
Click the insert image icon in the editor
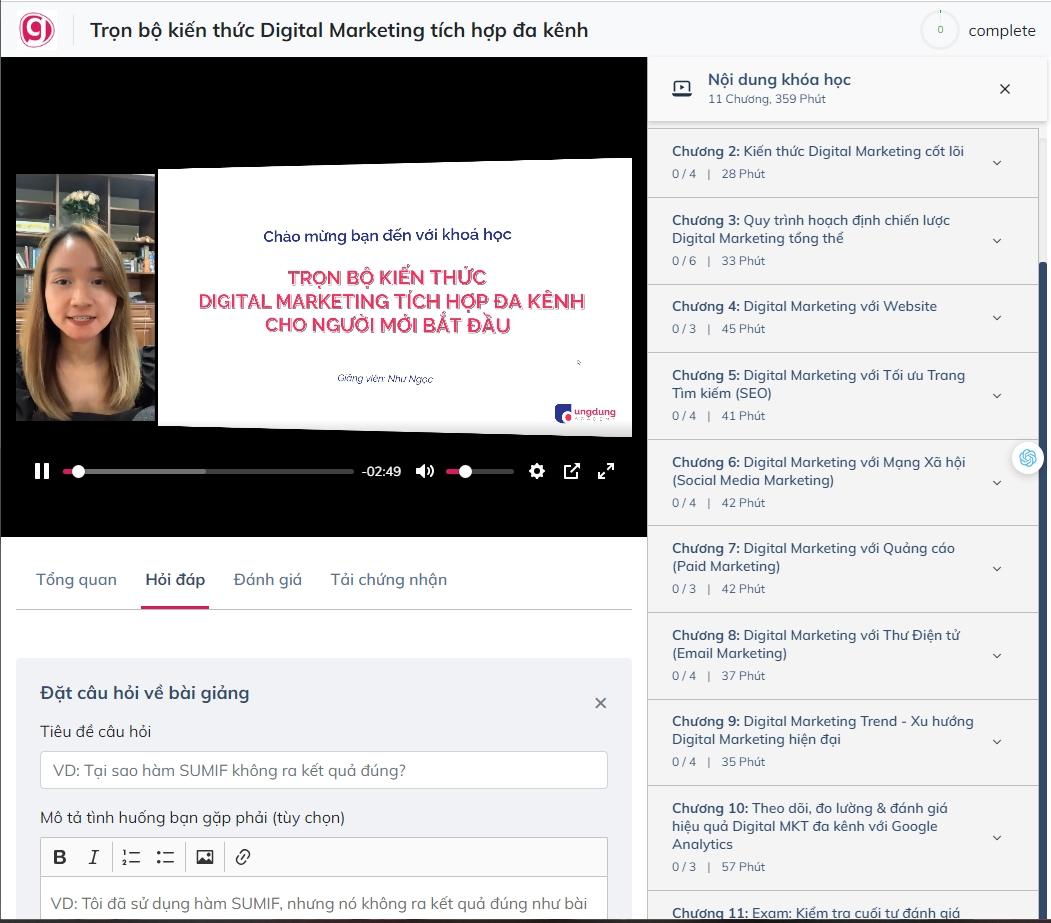[x=205, y=857]
